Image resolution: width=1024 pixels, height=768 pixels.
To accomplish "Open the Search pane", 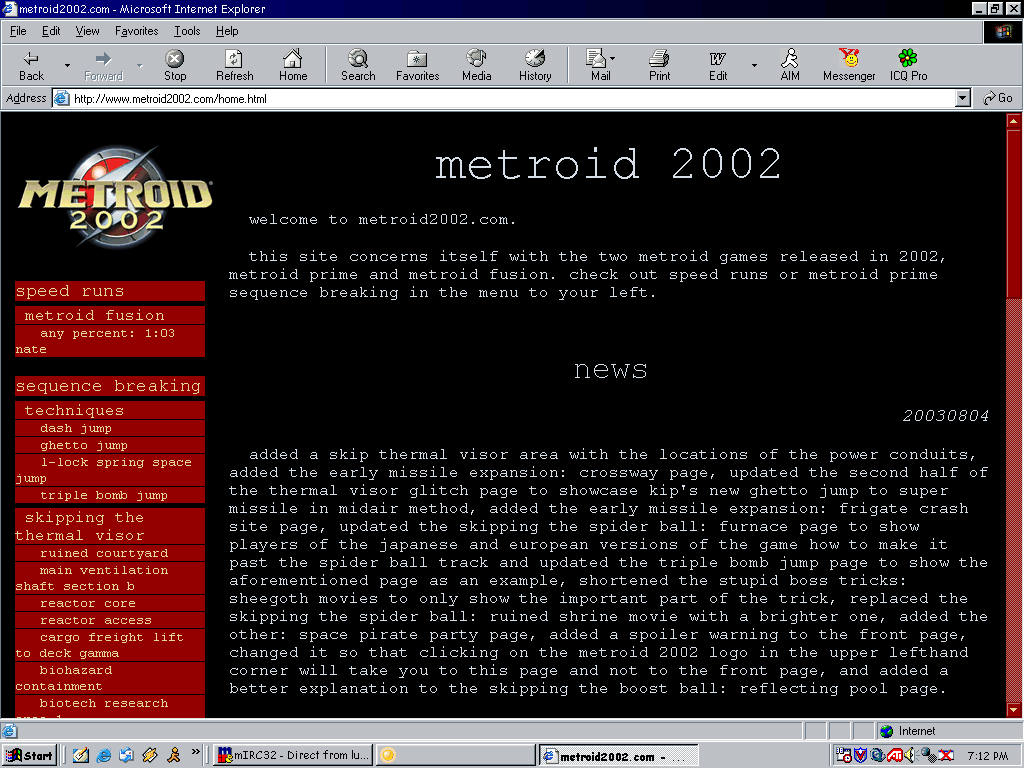I will [358, 65].
